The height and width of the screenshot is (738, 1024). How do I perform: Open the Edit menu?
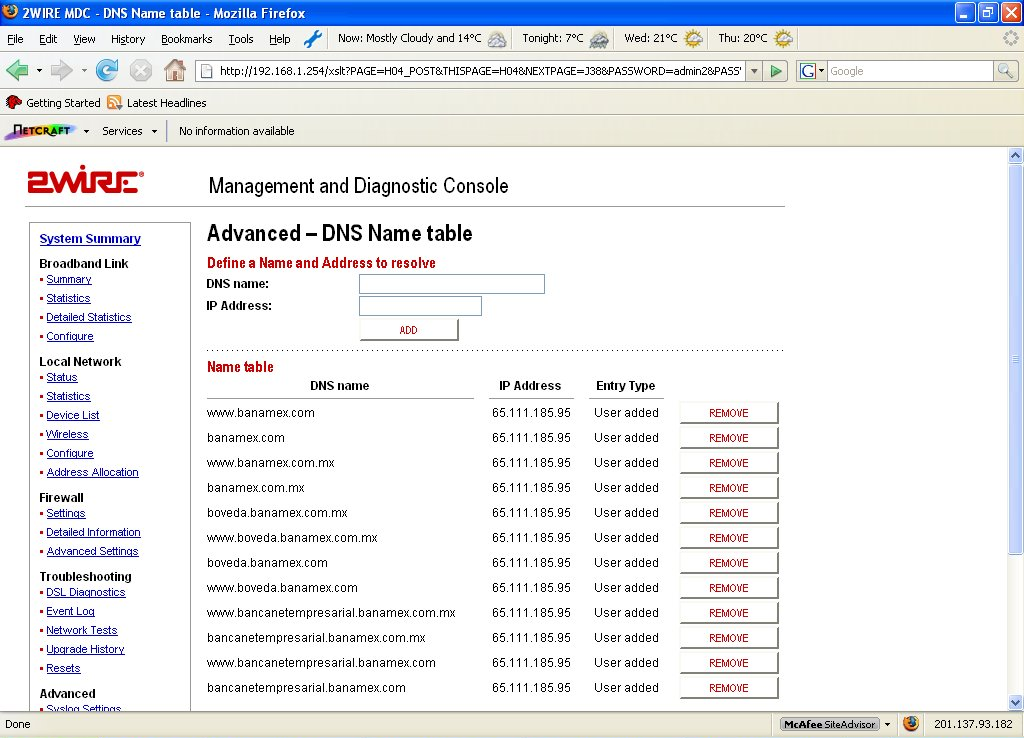tap(48, 39)
